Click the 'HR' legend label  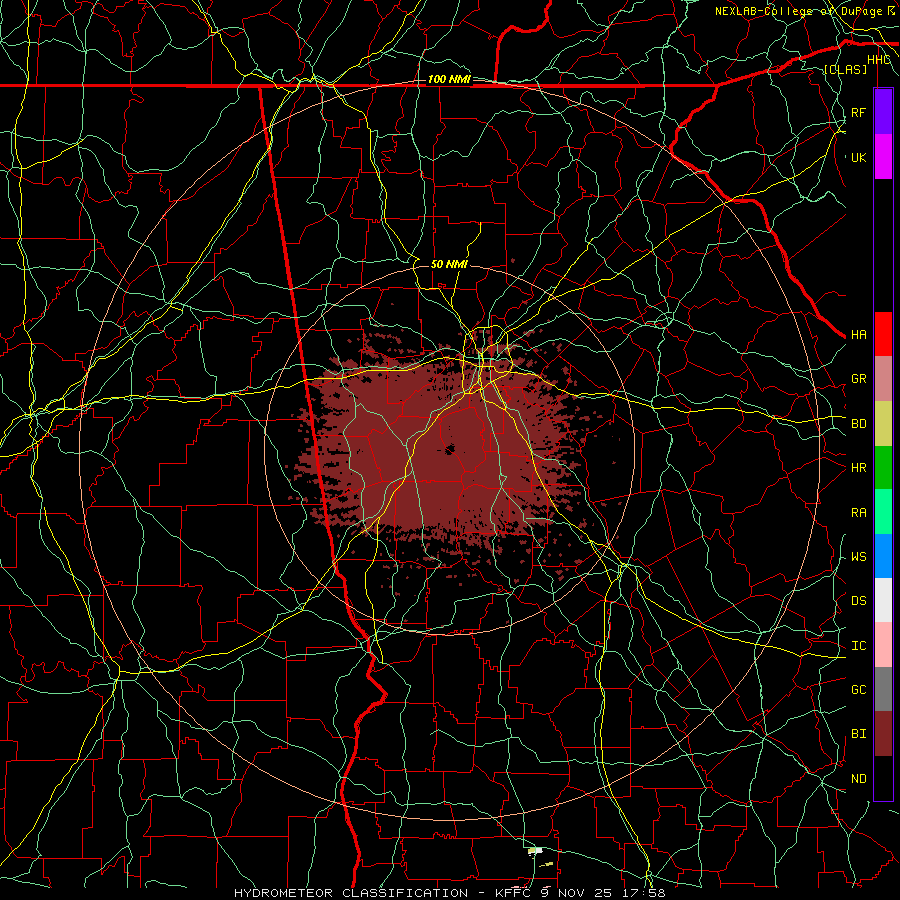pos(858,467)
